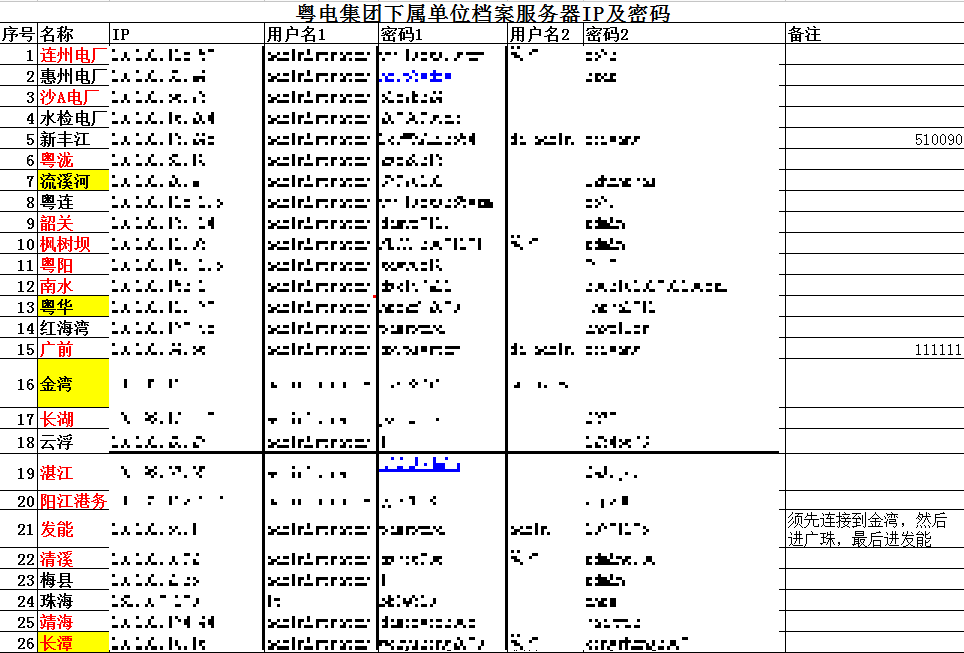
Task: Select the 用户名1 header cell
Action: 320,34
